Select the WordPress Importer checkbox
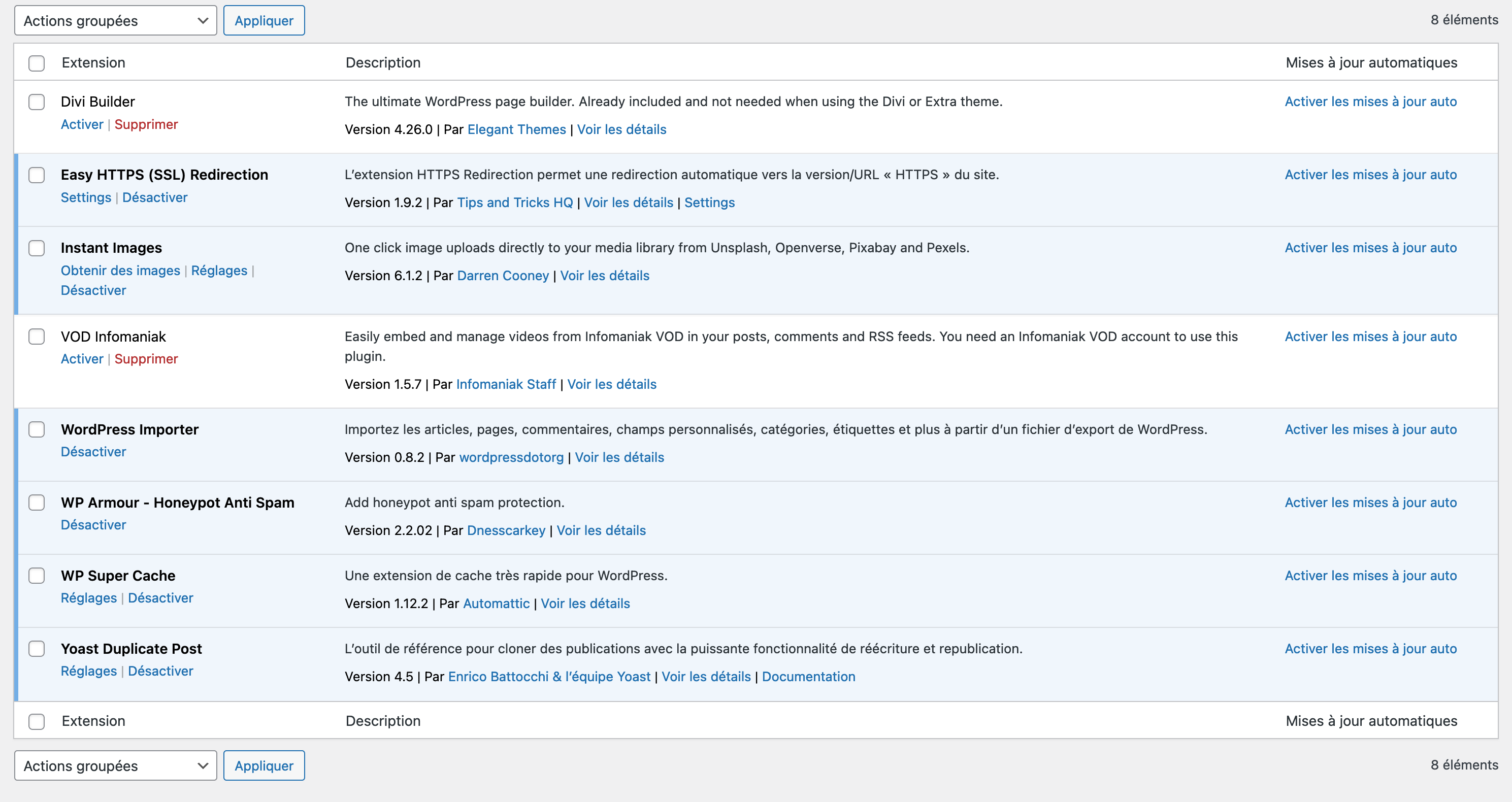The width and height of the screenshot is (1512, 802). (37, 429)
